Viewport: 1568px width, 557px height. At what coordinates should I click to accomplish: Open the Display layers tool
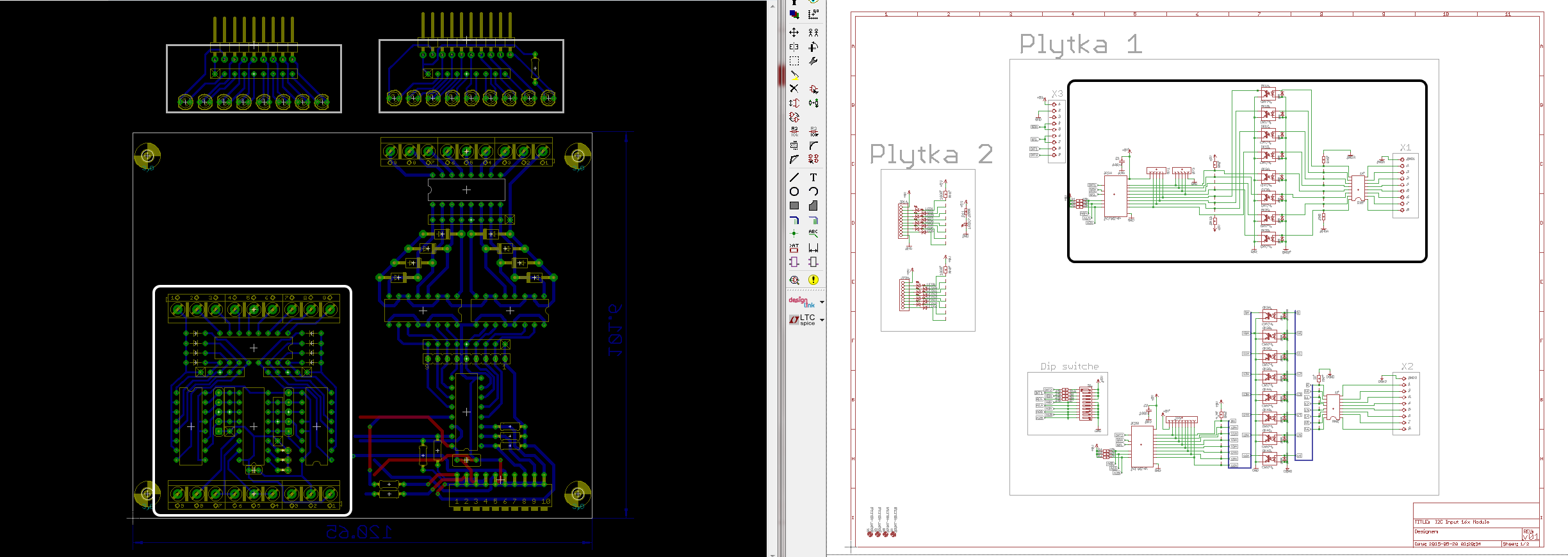pos(794,14)
